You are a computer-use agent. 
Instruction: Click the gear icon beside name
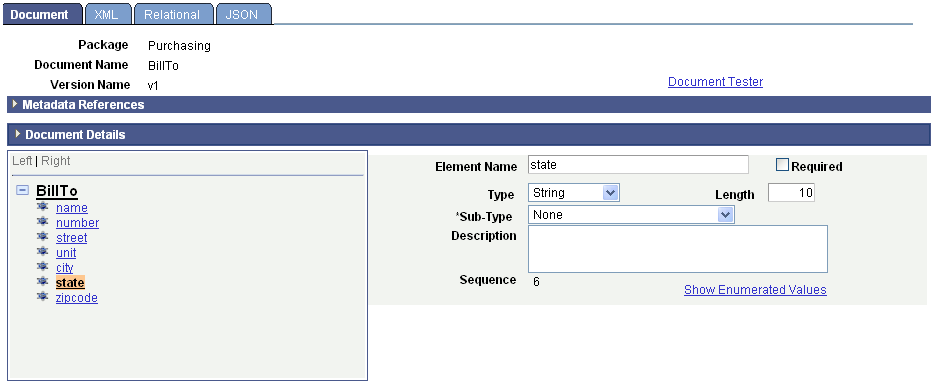[42, 207]
